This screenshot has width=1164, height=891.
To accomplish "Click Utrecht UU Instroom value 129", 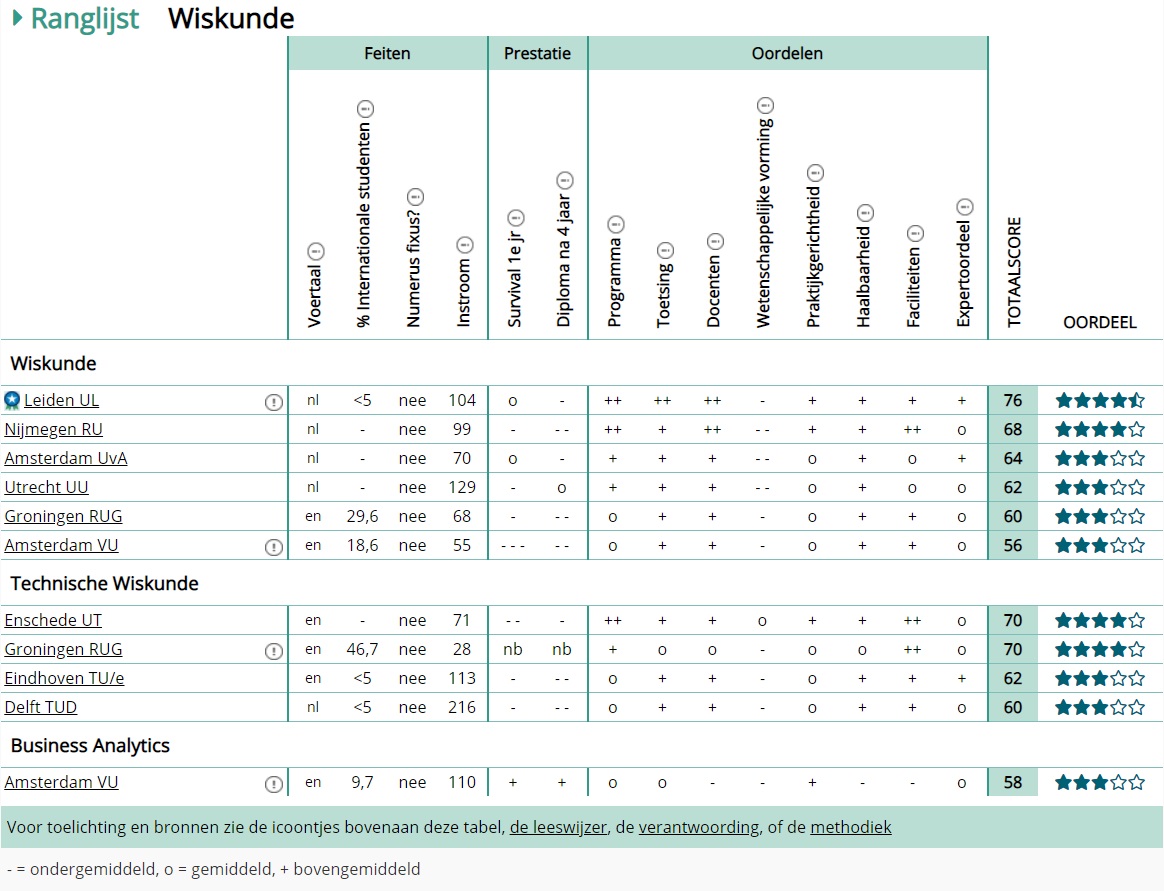I will pyautogui.click(x=462, y=488).
